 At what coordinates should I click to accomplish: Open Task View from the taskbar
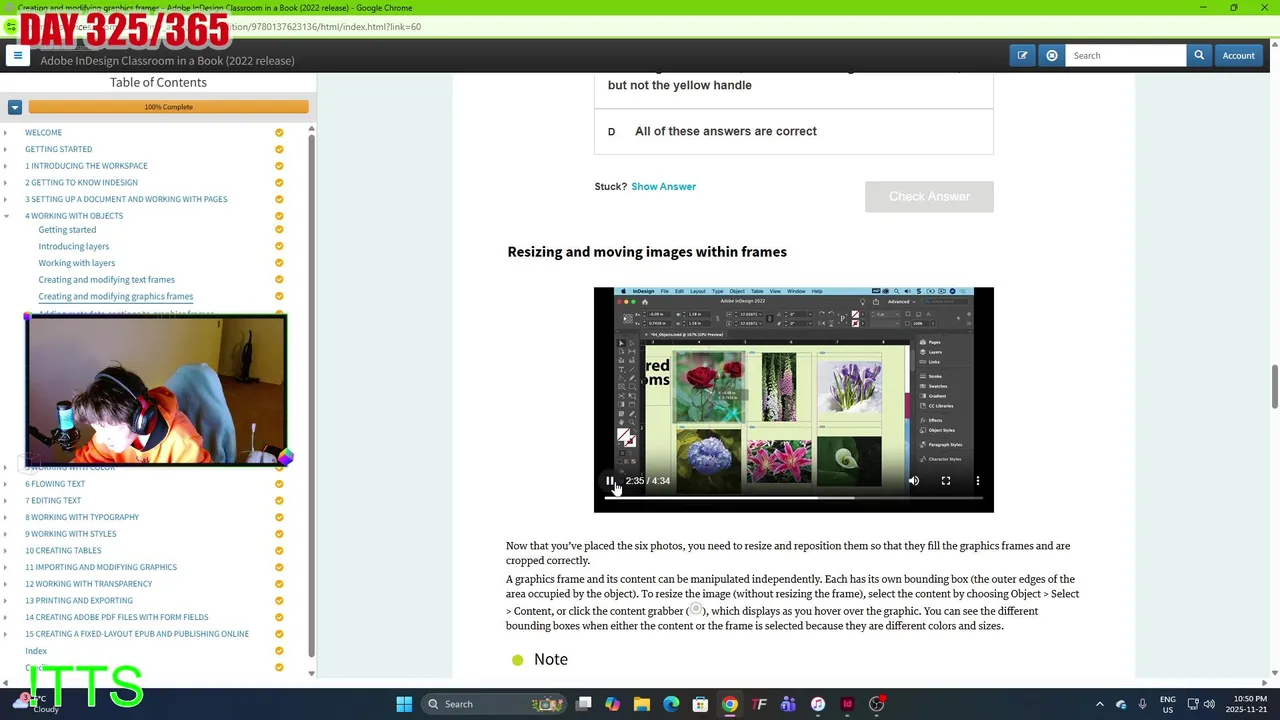pyautogui.click(x=584, y=704)
